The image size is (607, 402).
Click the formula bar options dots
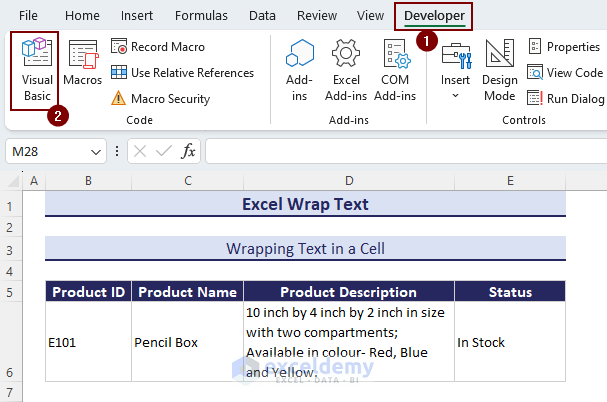(117, 151)
